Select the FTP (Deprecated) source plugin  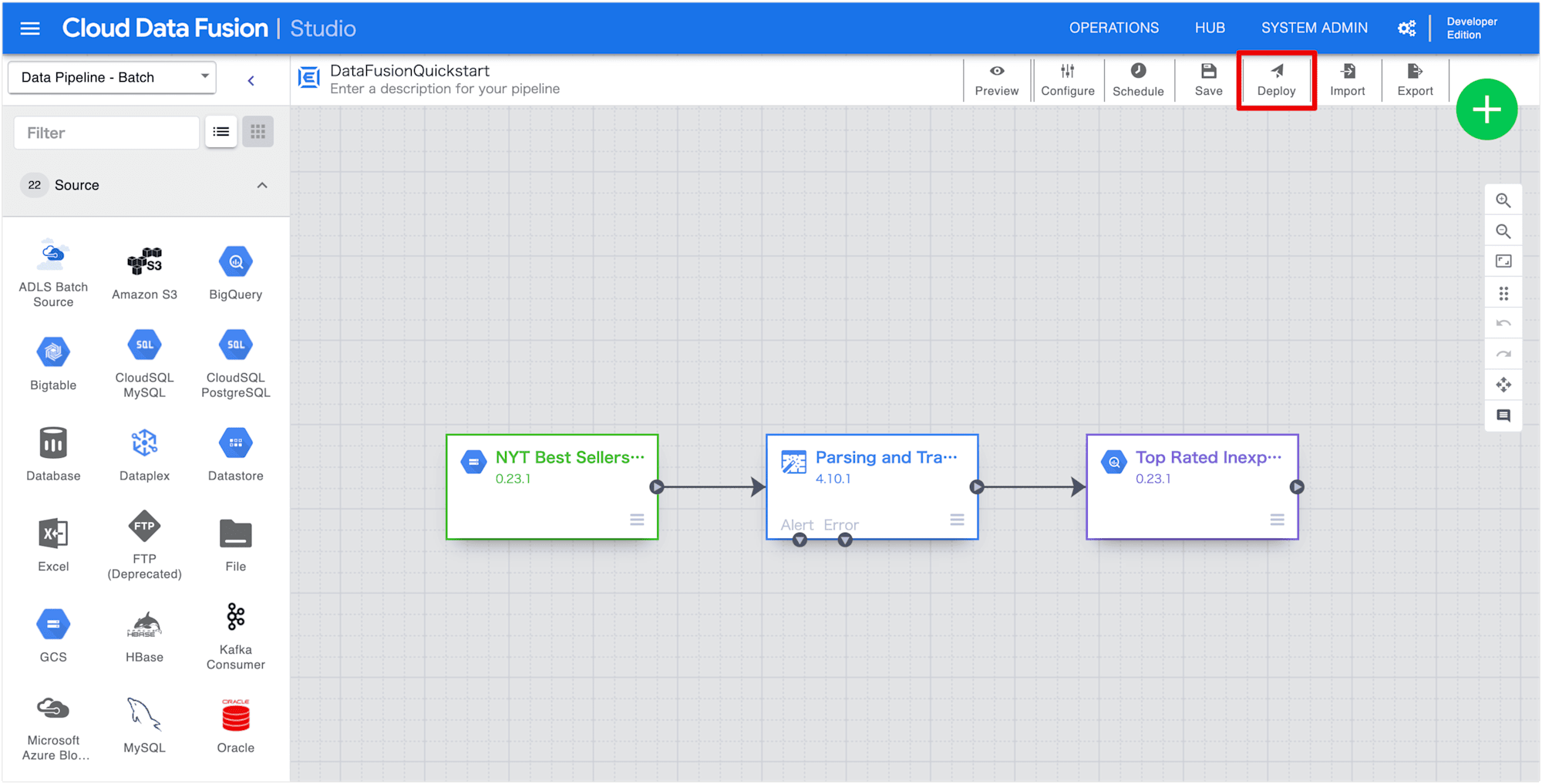tap(144, 545)
